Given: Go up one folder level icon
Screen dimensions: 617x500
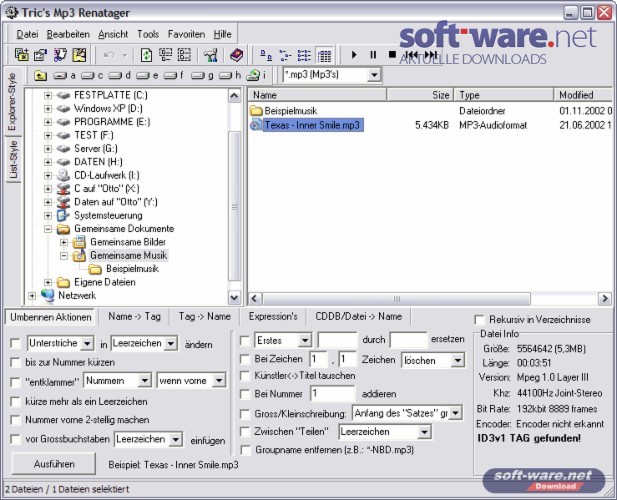Looking at the screenshot, I should click(x=40, y=75).
